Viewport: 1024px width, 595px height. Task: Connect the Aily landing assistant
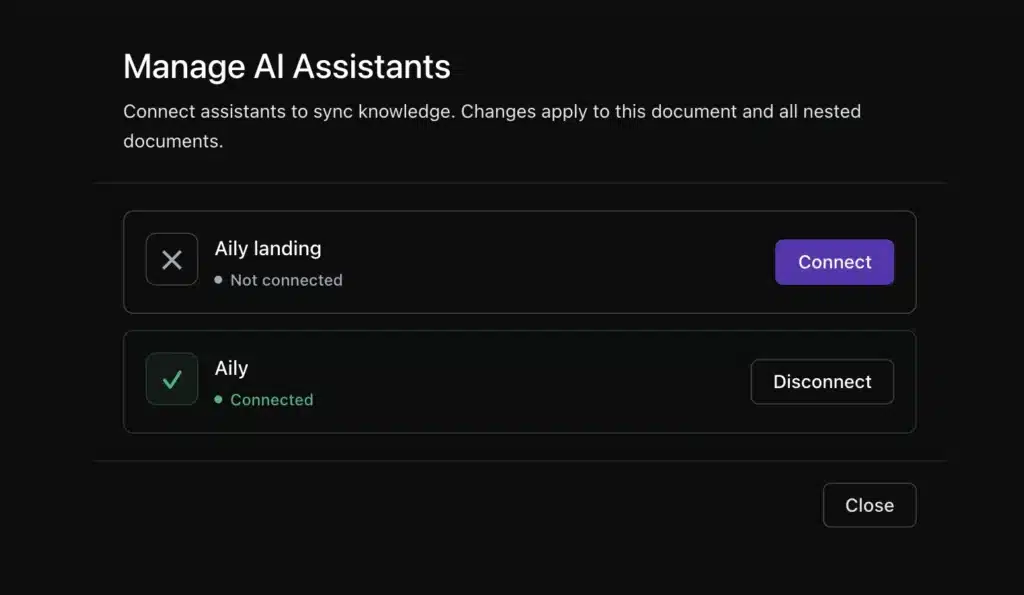click(834, 262)
